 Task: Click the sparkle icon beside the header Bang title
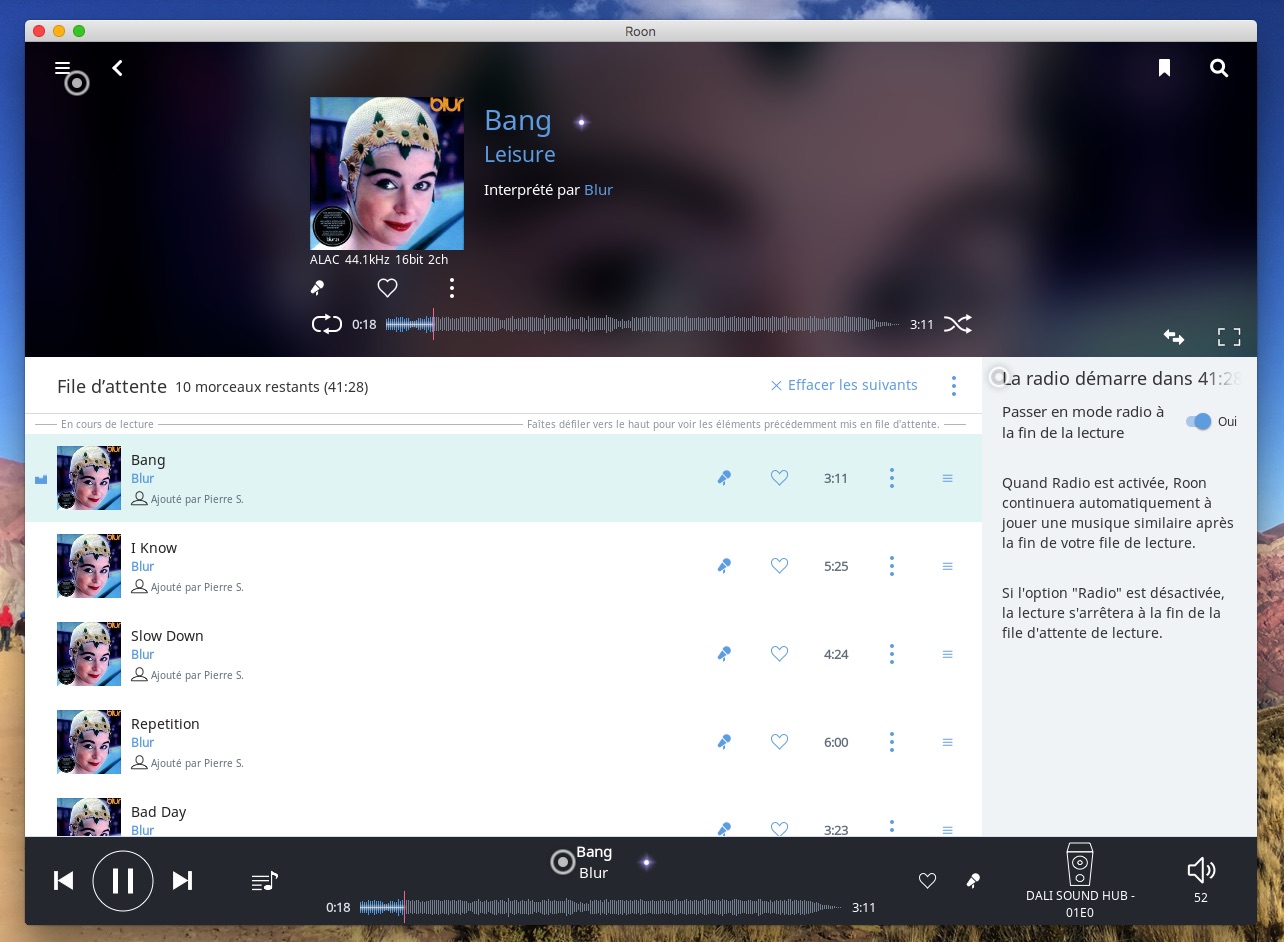click(581, 122)
